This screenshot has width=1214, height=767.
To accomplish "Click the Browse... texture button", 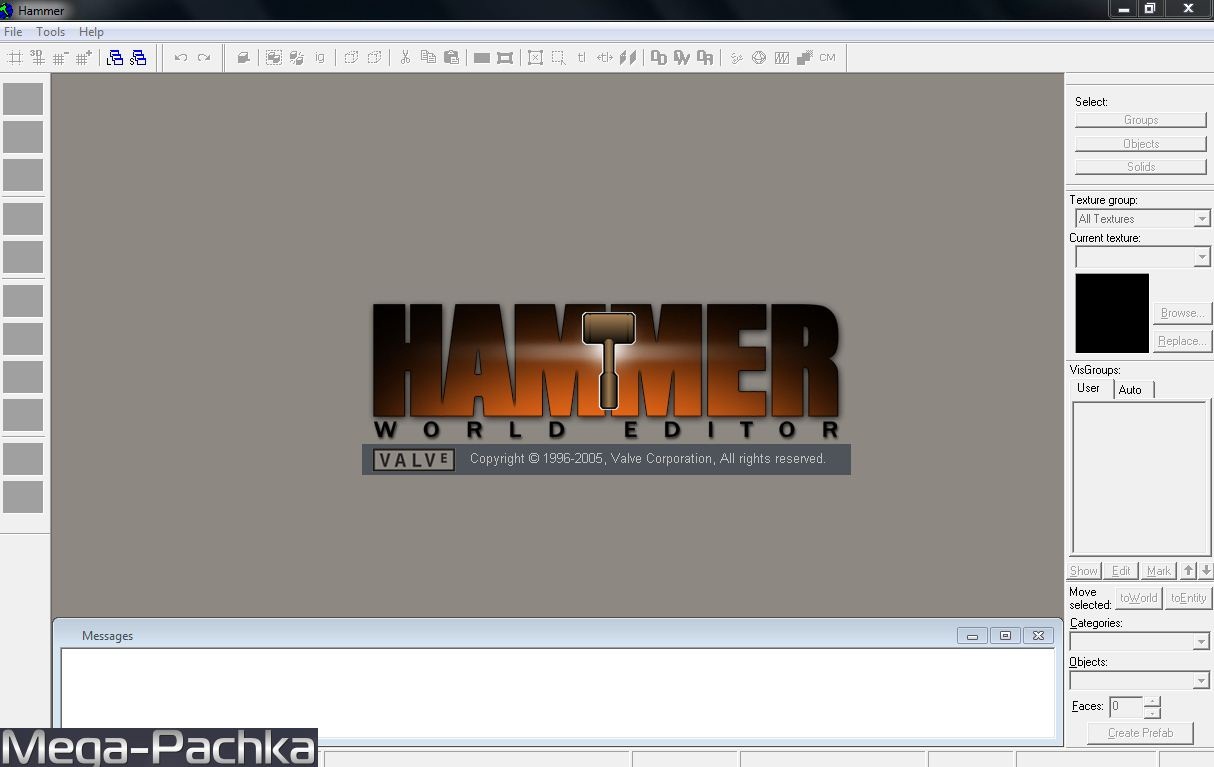I will [x=1182, y=313].
